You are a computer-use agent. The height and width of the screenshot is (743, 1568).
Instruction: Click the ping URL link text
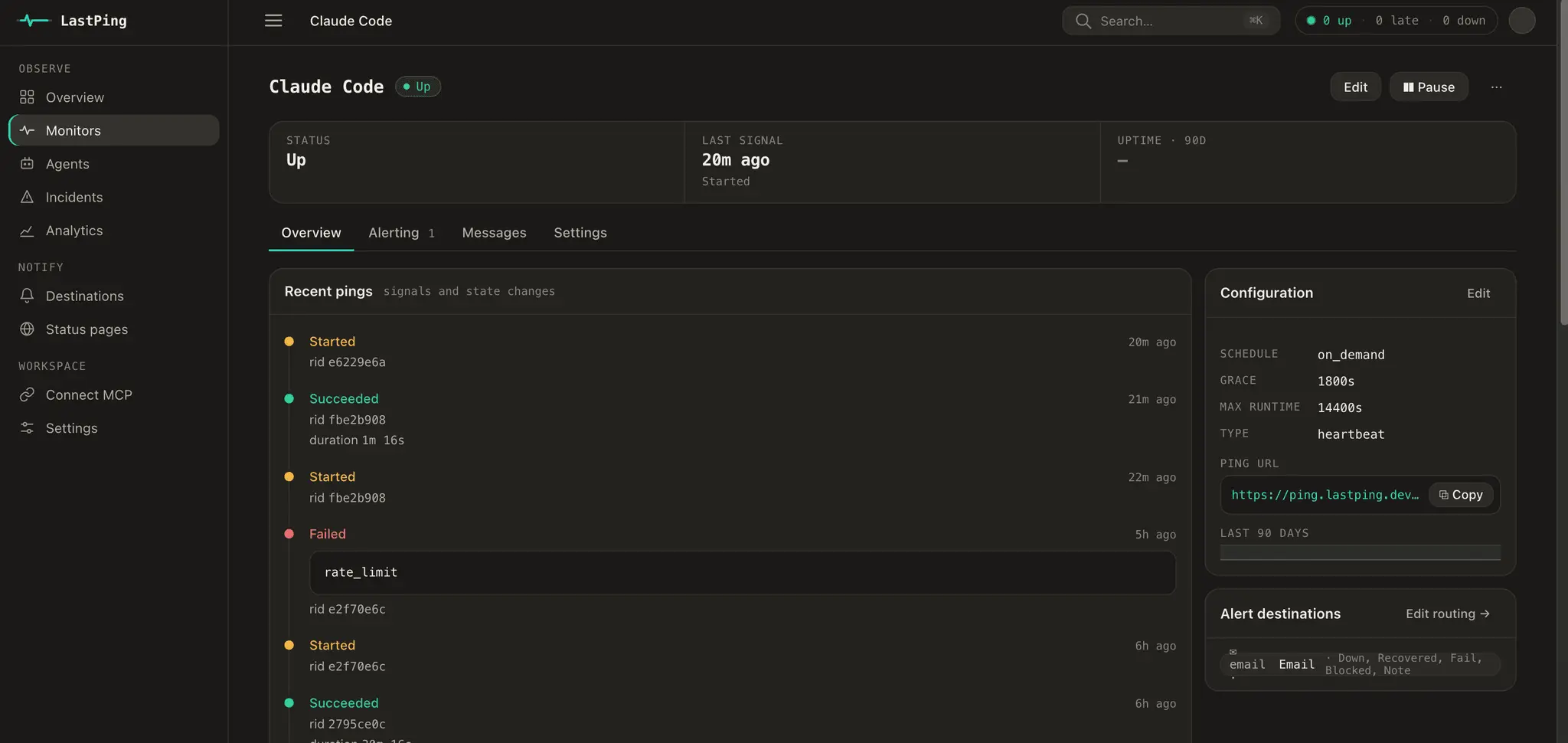coord(1325,495)
